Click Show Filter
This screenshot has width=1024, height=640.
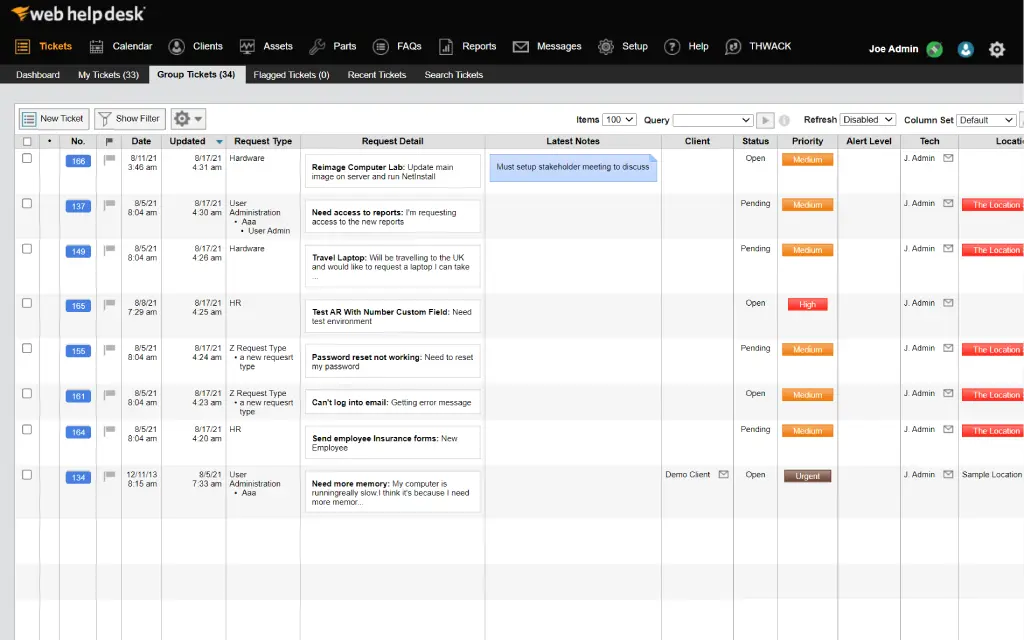click(x=129, y=118)
